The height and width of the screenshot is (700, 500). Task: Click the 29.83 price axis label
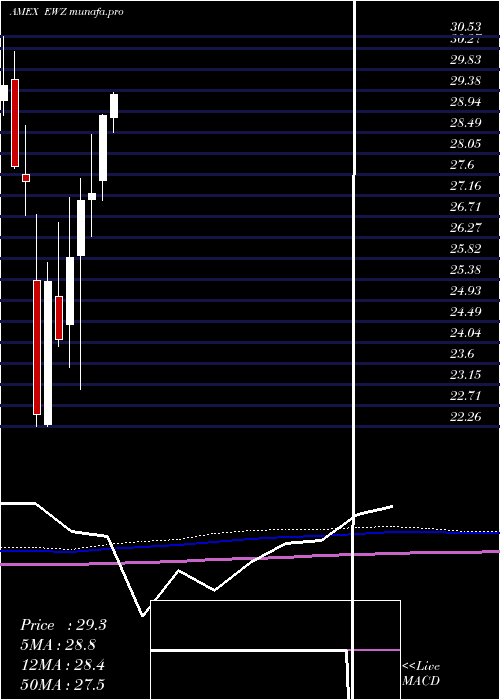coord(465,60)
